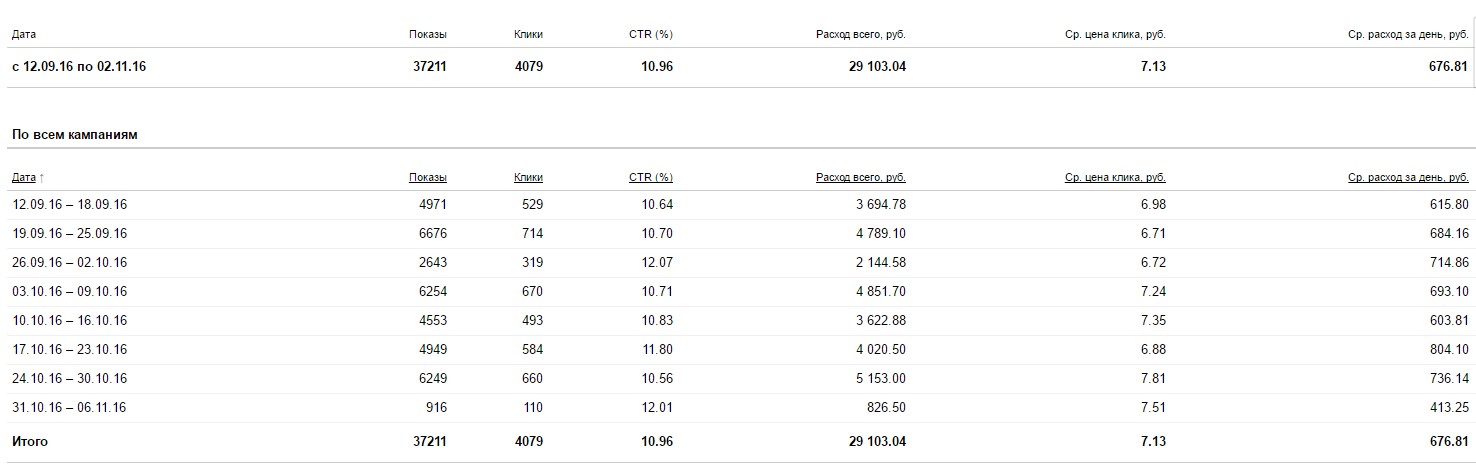Sort table by Расход всего, руб. header
This screenshot has height=467, width=1476.
(861, 177)
